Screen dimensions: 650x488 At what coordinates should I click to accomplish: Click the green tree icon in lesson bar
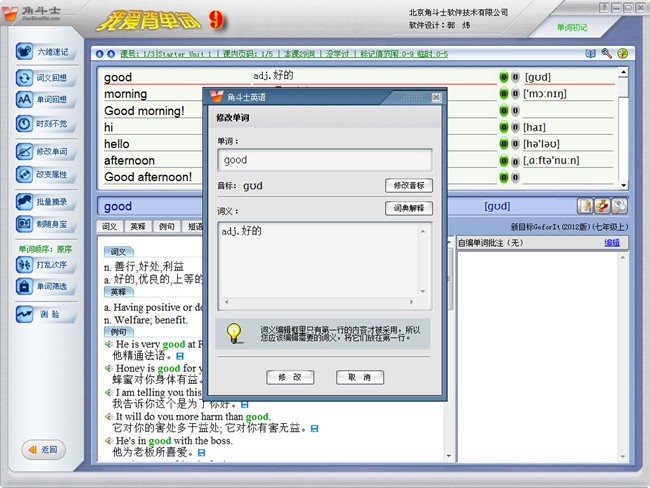point(623,53)
